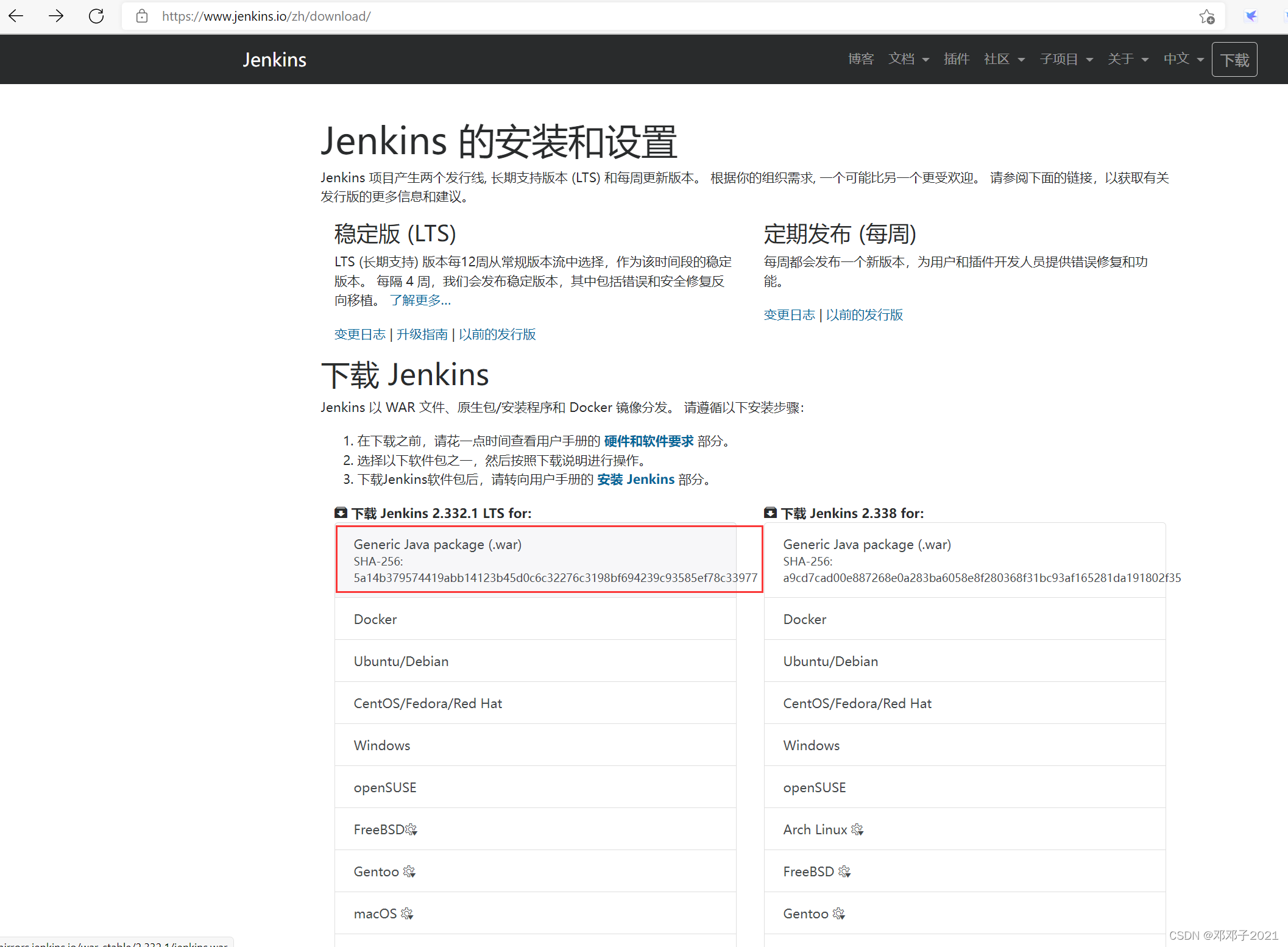Expand the 关于 dropdown menu
The width and height of the screenshot is (1288, 947).
(1128, 59)
